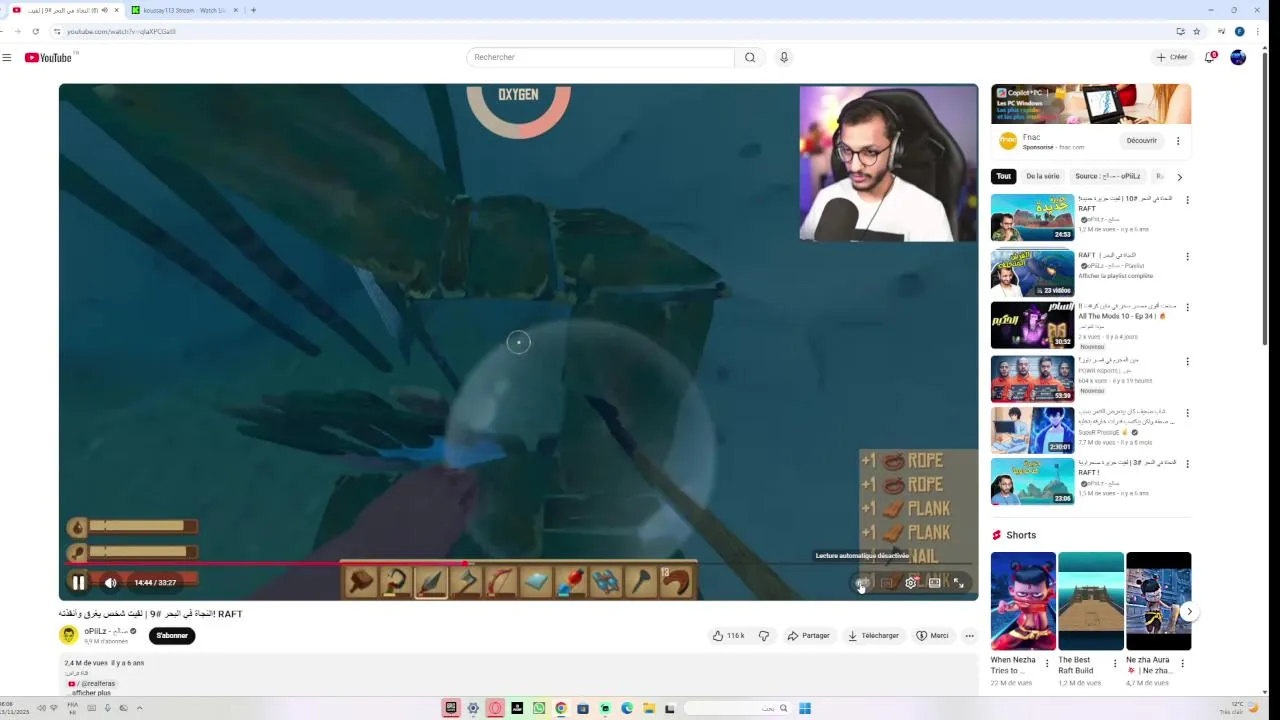The image size is (1280, 720).
Task: Click the search magnifier button
Action: pyautogui.click(x=750, y=57)
